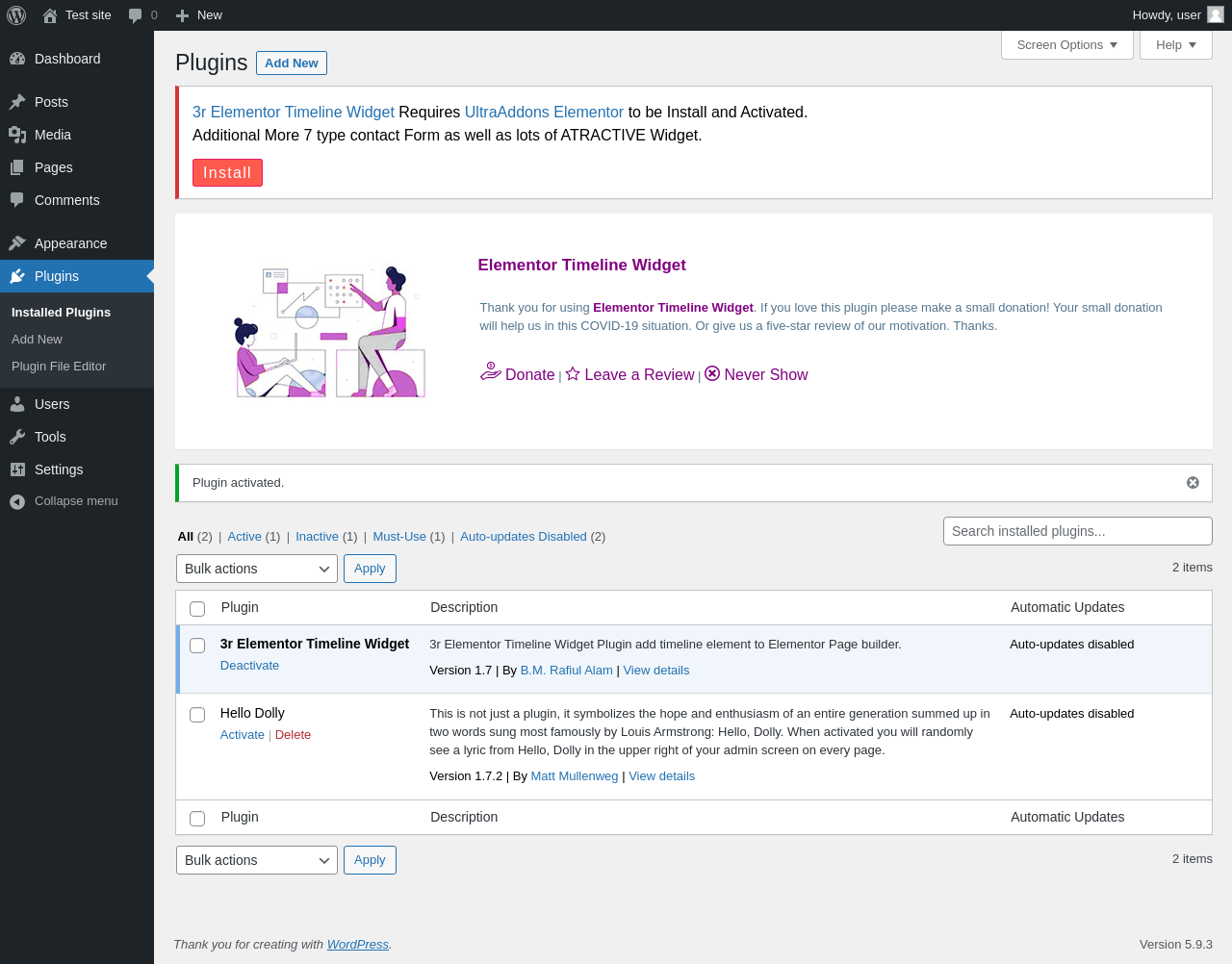1232x964 pixels.
Task: Open the comments bubble in admin bar
Action: pos(136,15)
